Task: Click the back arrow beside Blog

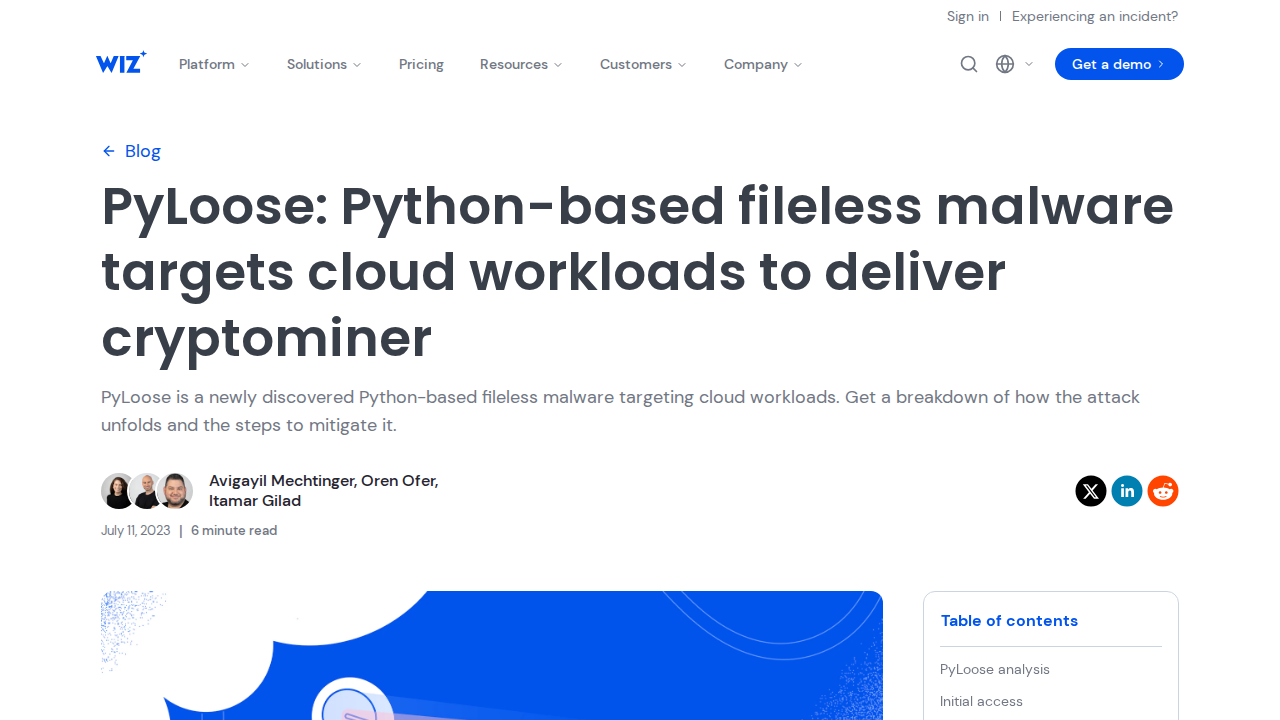Action: (109, 151)
